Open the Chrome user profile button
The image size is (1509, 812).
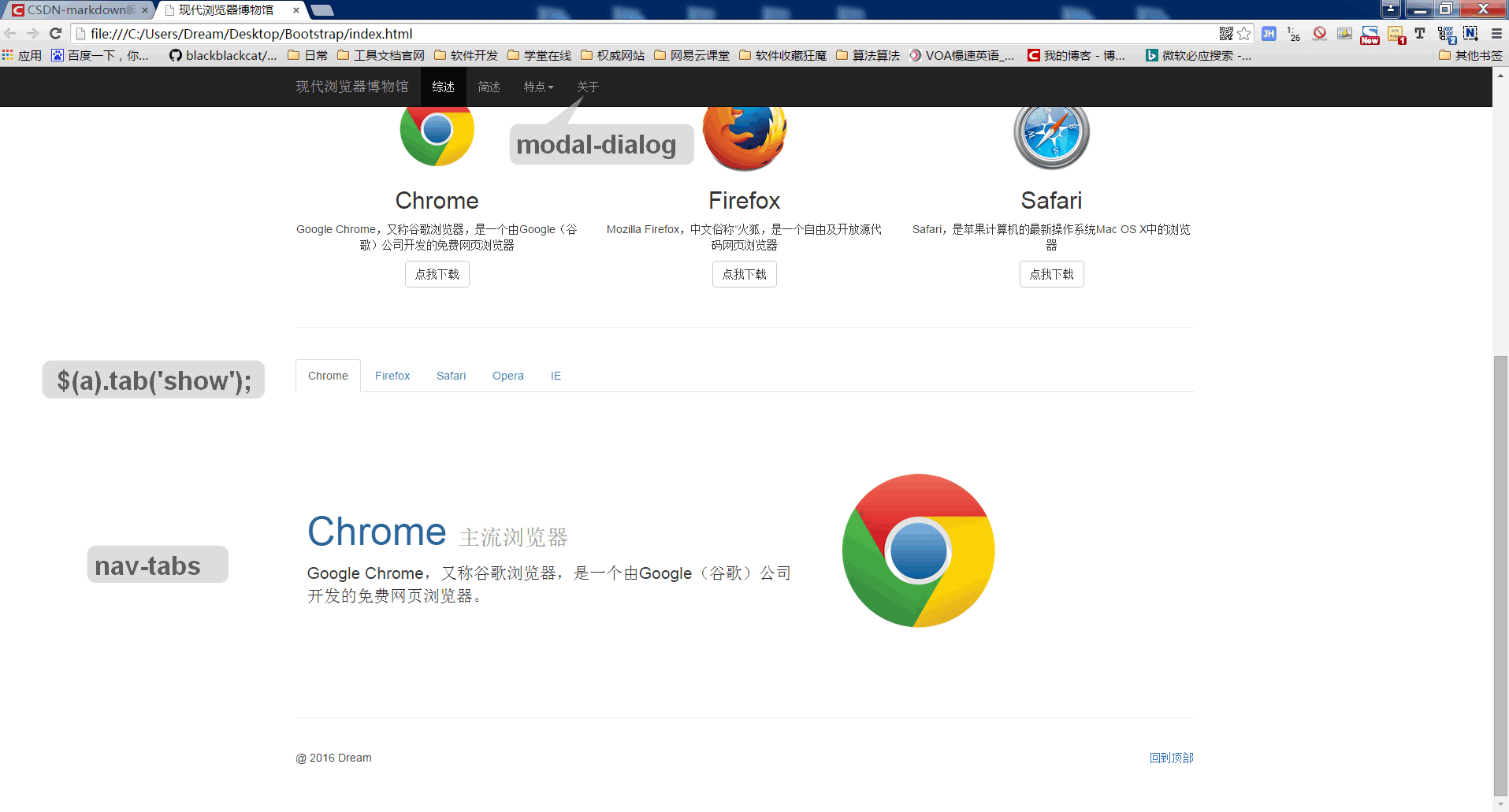pyautogui.click(x=1391, y=9)
